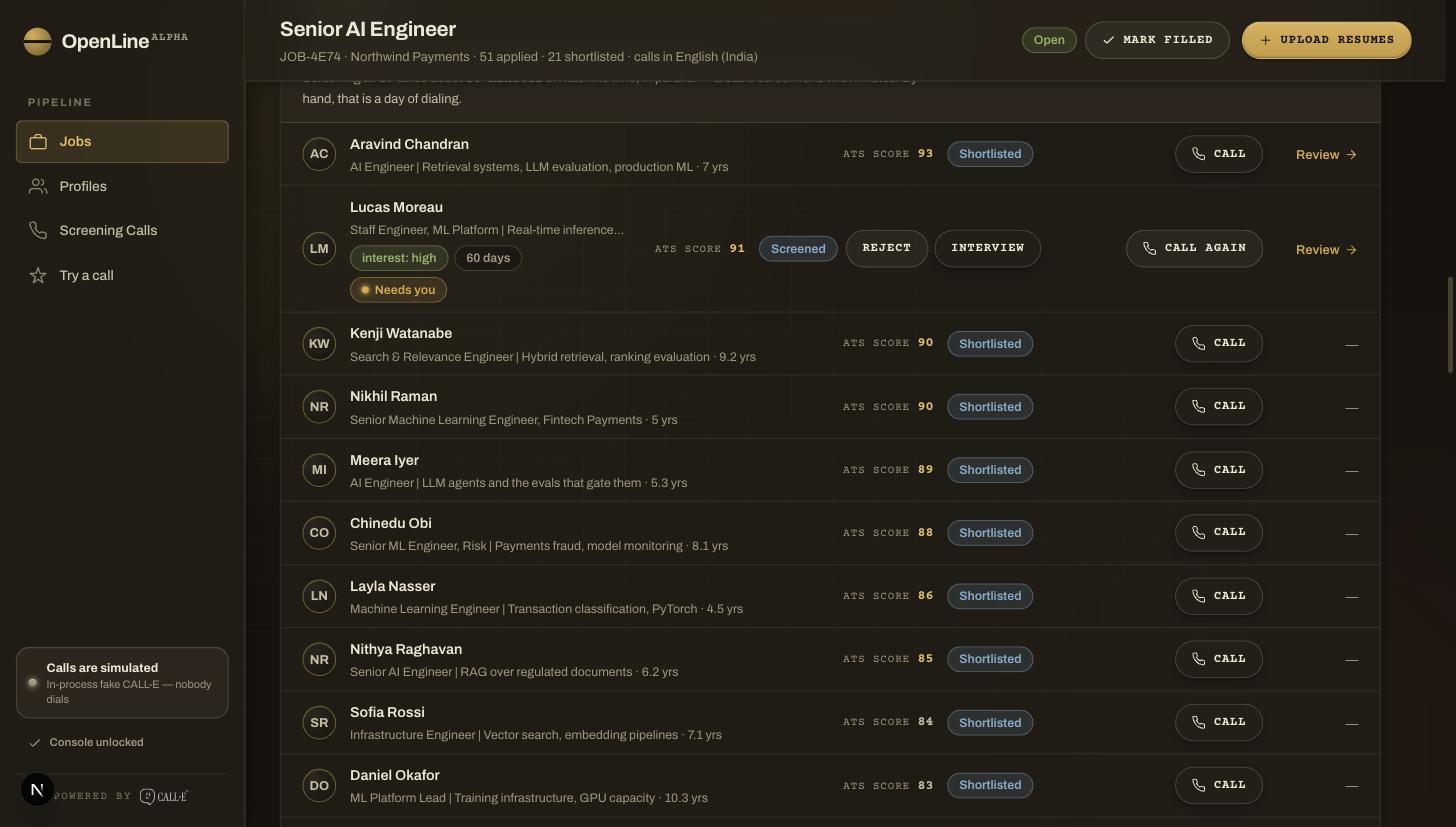Click the round N badge icon
This screenshot has height=827, width=1456.
pos(37,790)
